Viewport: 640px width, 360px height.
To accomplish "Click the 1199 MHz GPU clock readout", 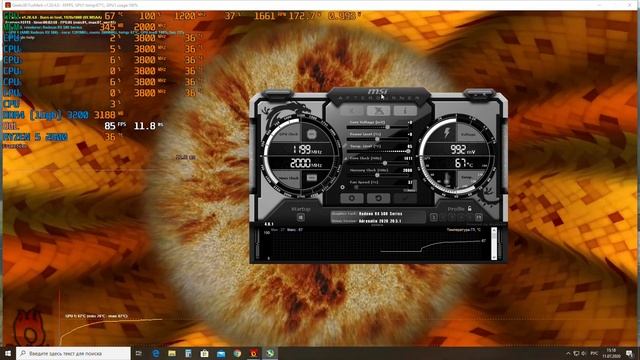I will pos(307,150).
